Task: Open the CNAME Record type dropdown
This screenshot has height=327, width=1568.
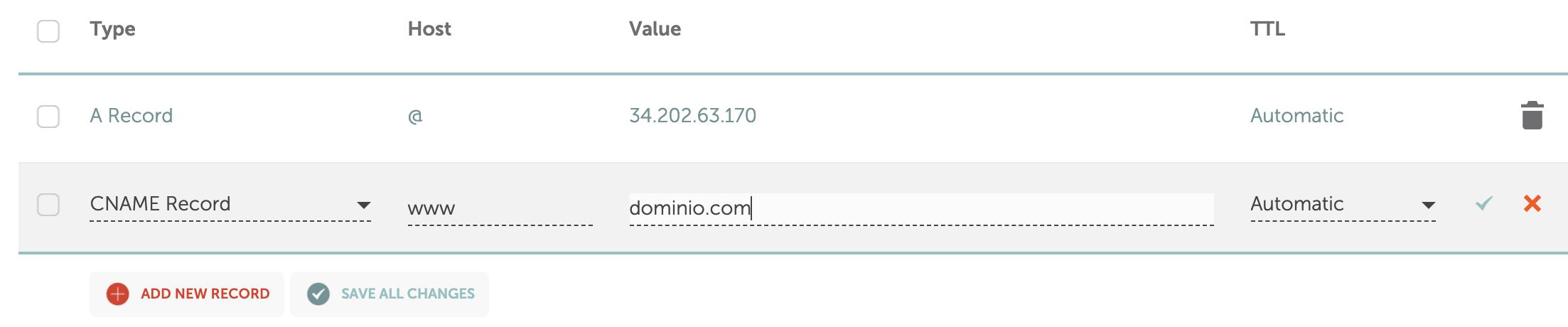Action: (230, 205)
